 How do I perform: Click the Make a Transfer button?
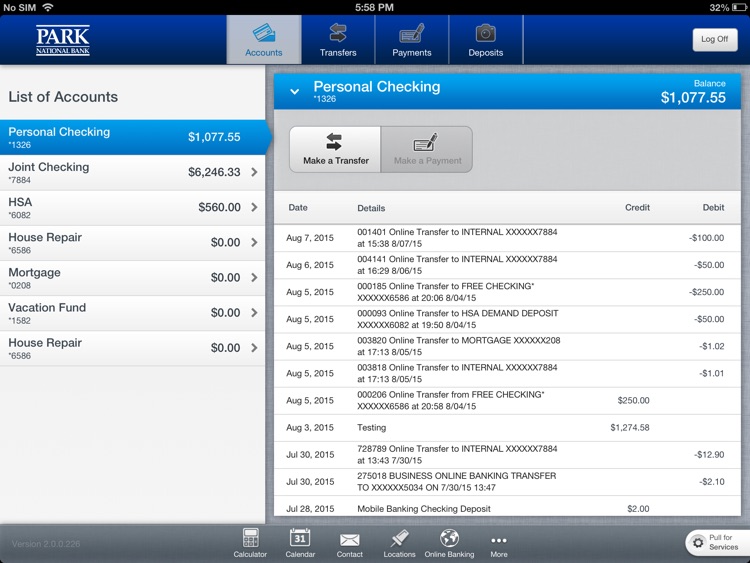pos(335,149)
